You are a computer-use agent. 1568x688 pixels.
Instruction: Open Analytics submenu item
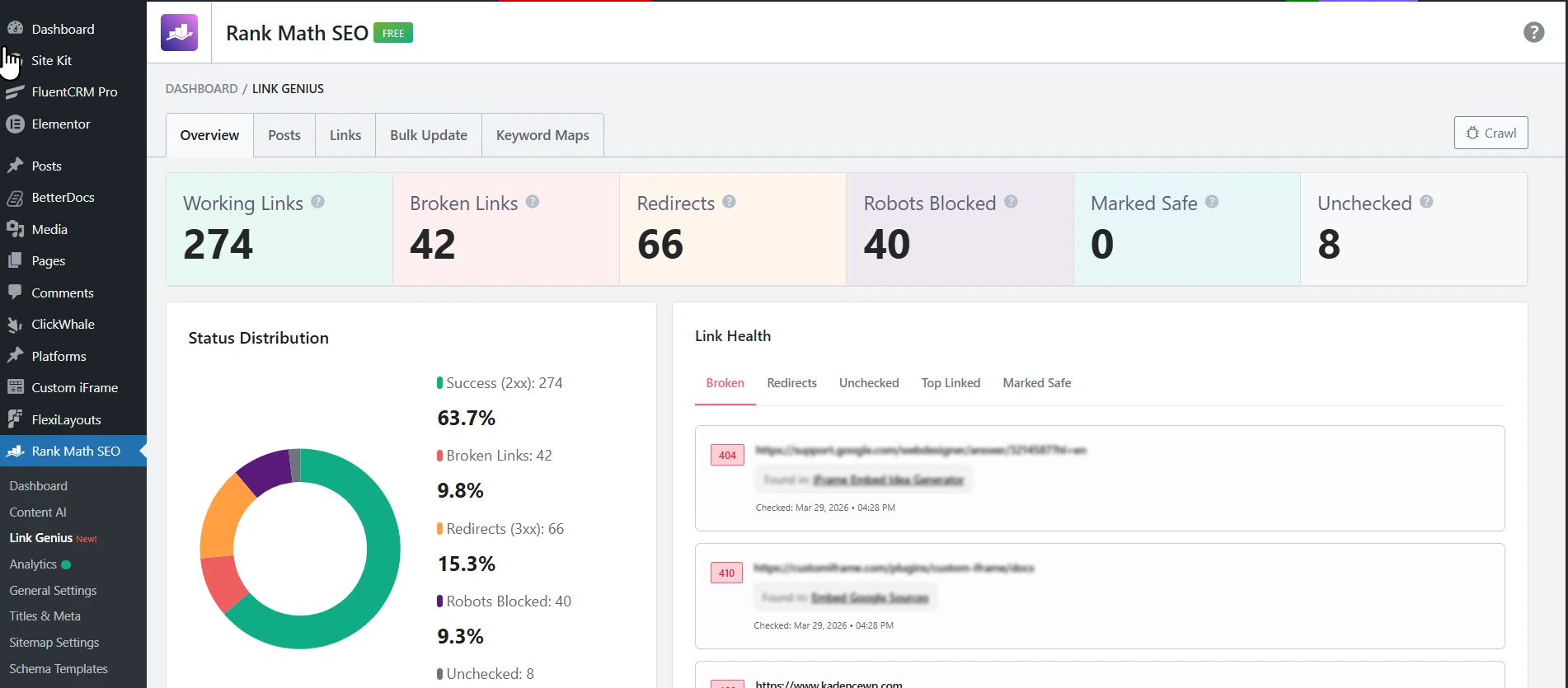tap(33, 564)
